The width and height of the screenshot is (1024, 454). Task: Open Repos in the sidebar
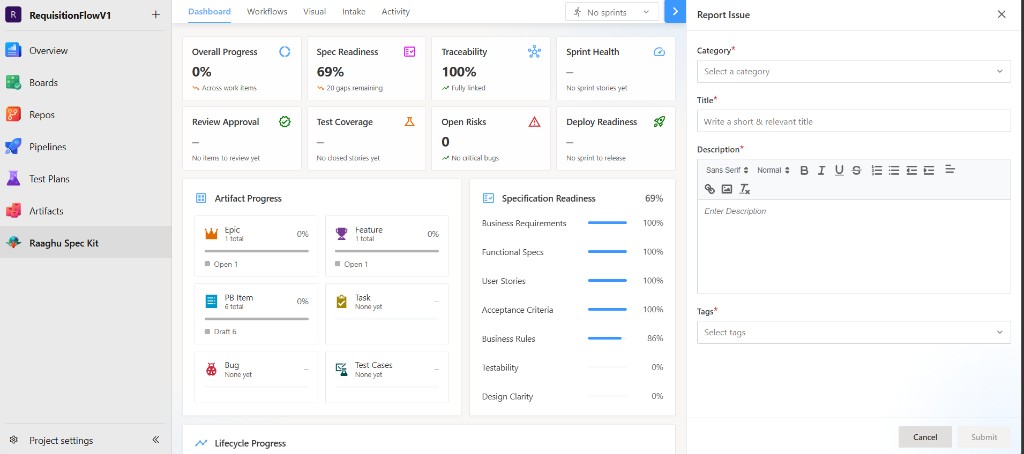coord(86,114)
